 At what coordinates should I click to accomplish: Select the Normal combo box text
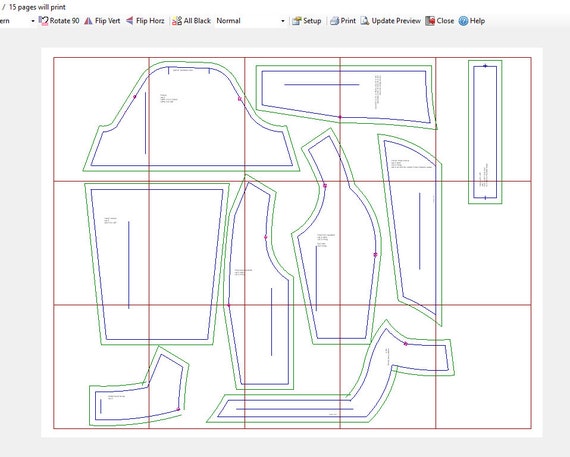pyautogui.click(x=228, y=21)
